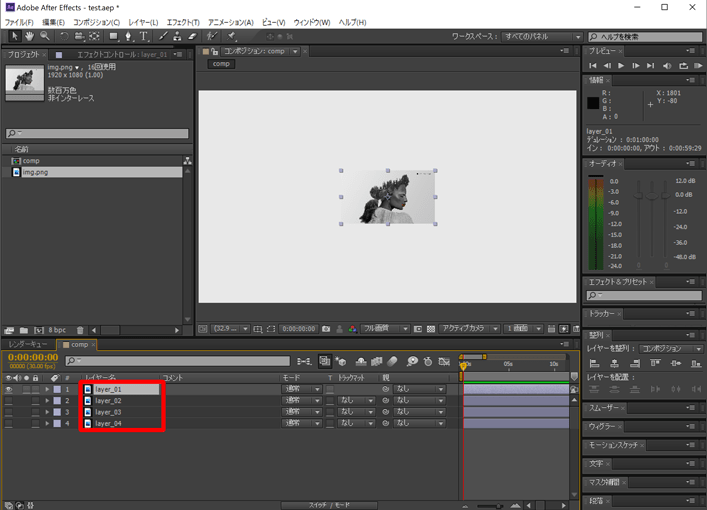Jump to last frame in preview panel
Image resolution: width=707 pixels, height=510 pixels.
click(x=650, y=65)
